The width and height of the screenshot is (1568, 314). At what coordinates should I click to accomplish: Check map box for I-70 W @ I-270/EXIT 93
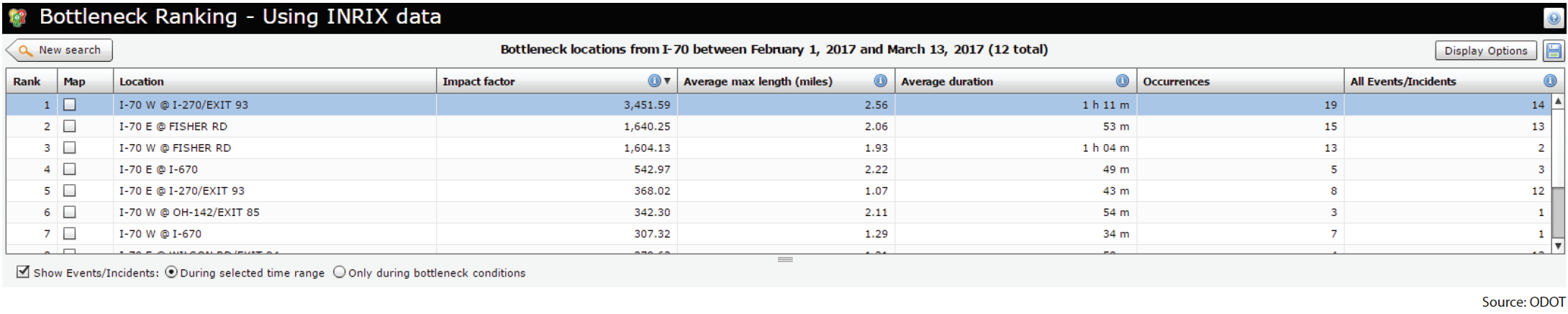point(70,105)
